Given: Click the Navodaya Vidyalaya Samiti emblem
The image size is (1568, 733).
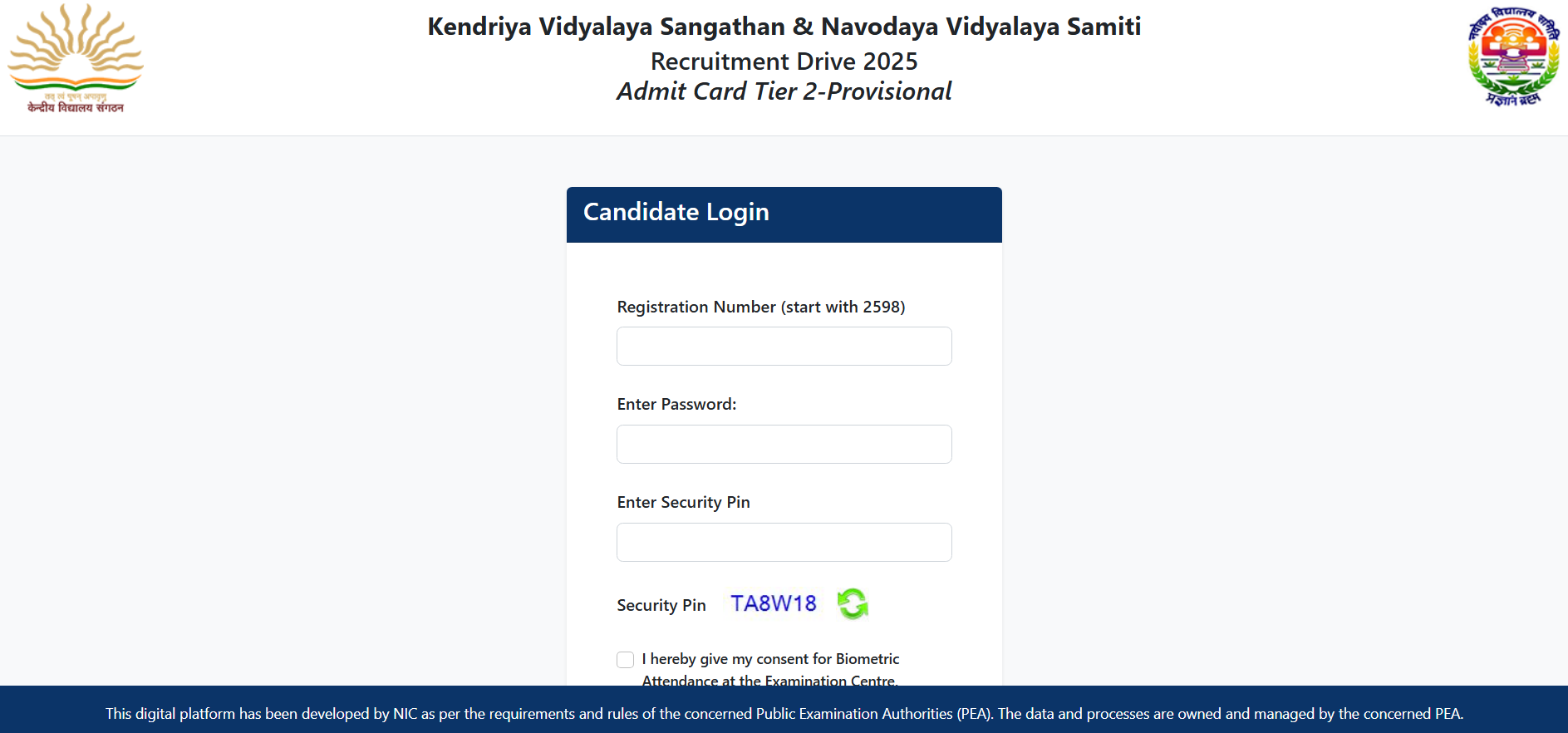Looking at the screenshot, I should tap(1512, 57).
